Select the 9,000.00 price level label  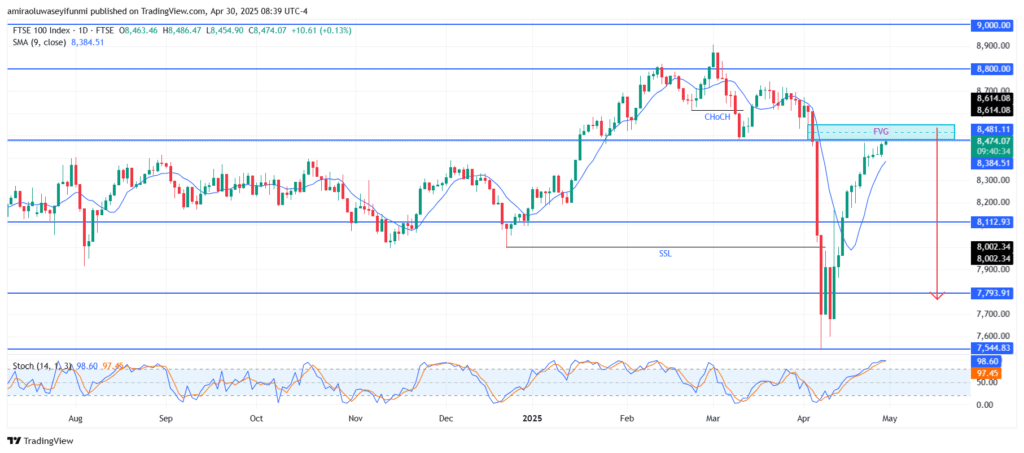click(994, 25)
